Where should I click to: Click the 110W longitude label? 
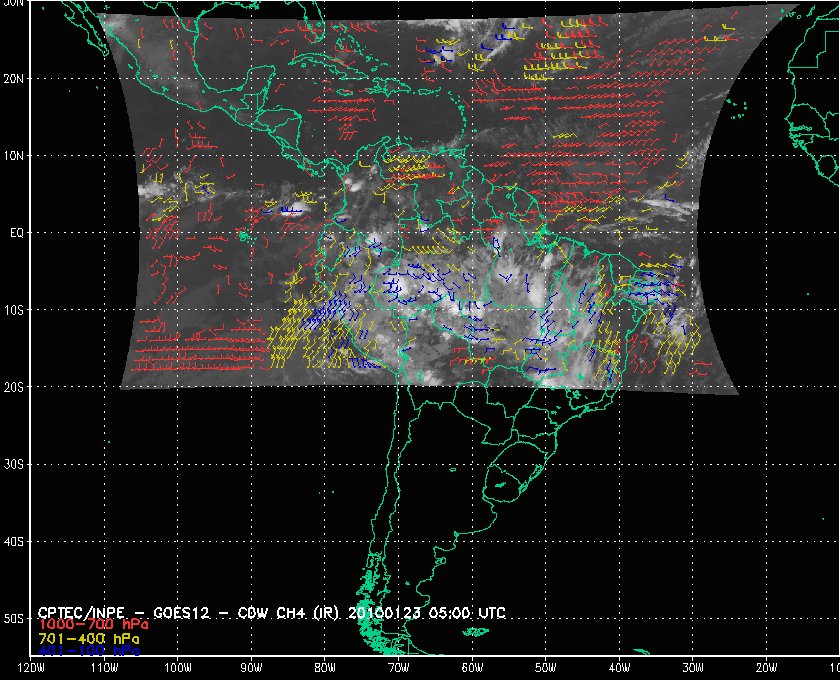104,668
